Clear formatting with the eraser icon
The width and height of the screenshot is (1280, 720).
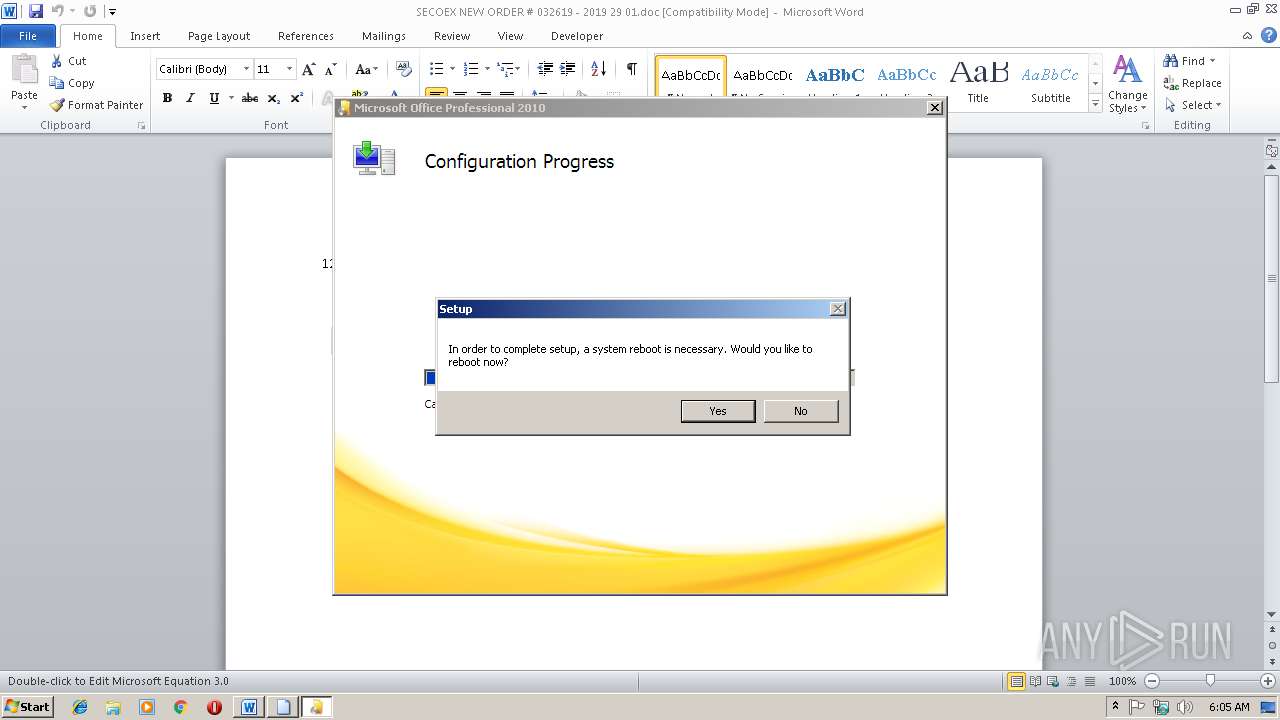pos(404,69)
